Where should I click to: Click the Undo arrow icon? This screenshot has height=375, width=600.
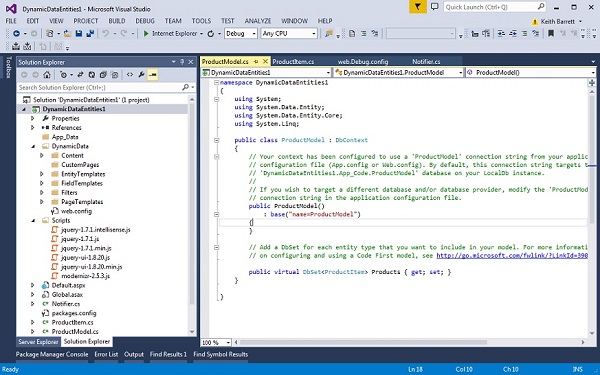click(105, 34)
